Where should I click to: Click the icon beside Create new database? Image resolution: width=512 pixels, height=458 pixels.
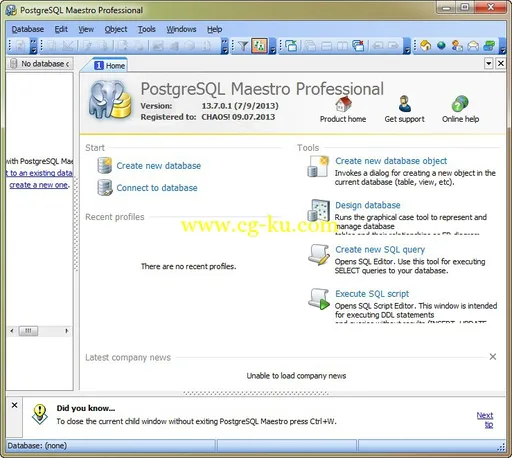click(104, 166)
